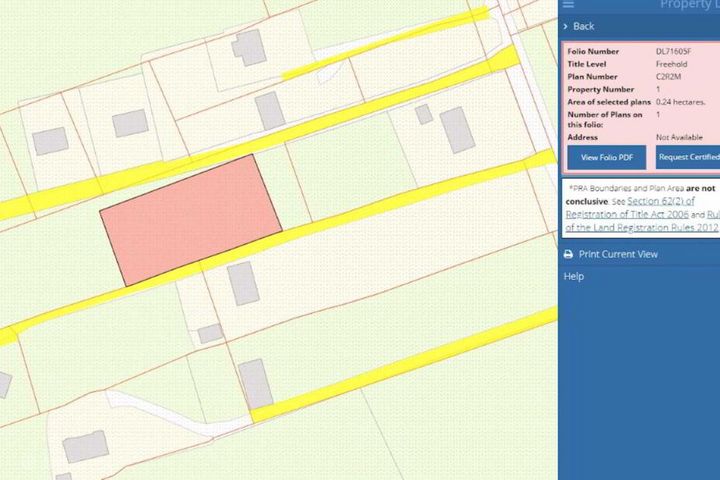The height and width of the screenshot is (480, 720).
Task: Click the folio number DL71605F
Action: (673, 51)
